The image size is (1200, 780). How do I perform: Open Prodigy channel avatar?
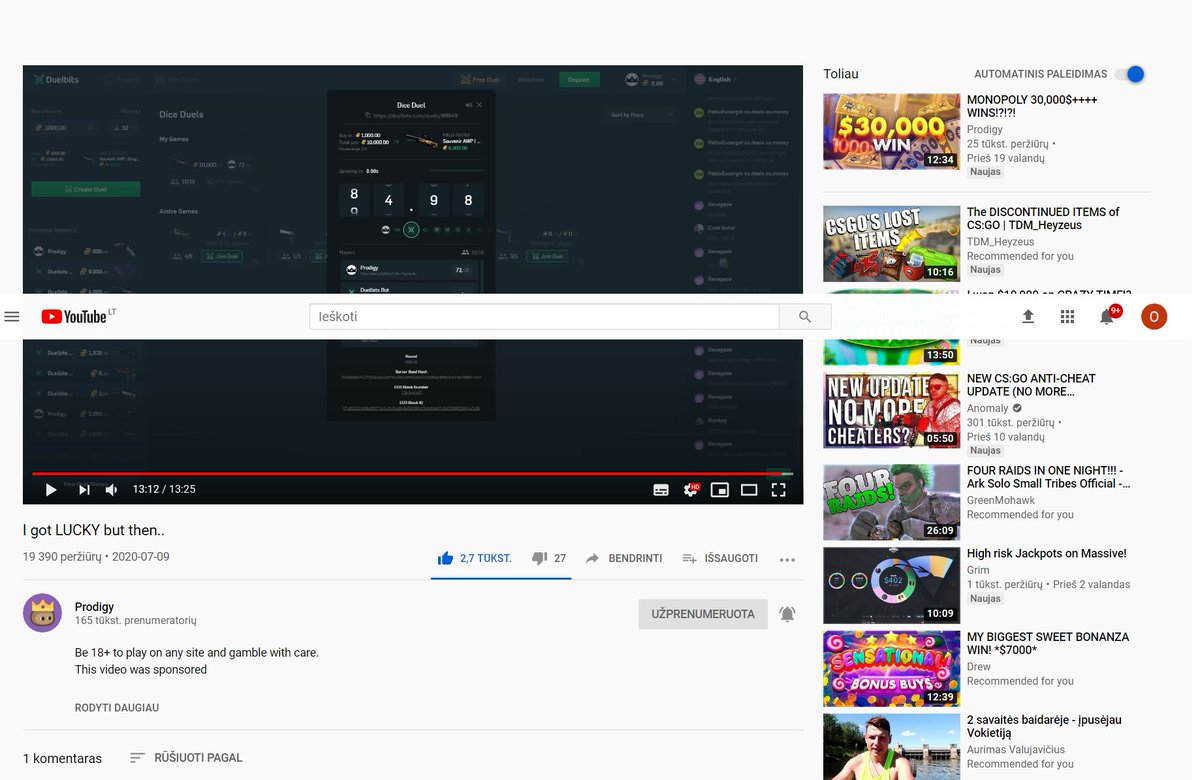point(42,613)
